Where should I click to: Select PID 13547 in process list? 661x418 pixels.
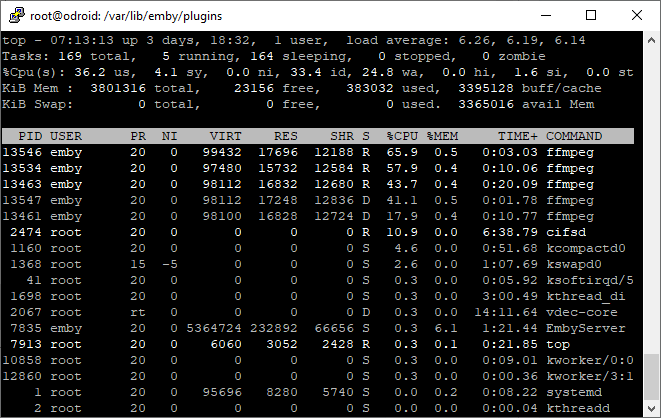pos(22,200)
